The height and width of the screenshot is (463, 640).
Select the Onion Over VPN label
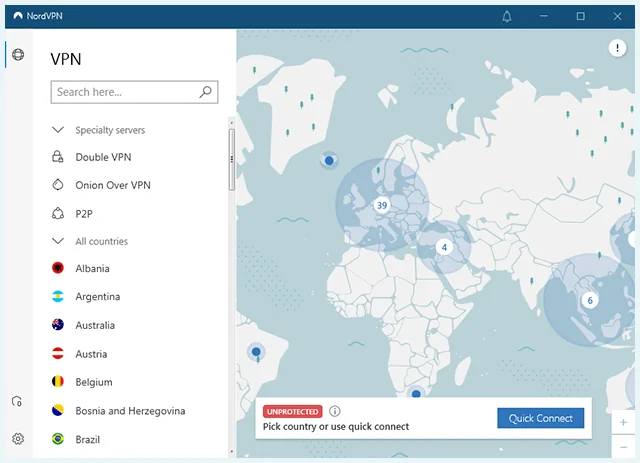113,185
